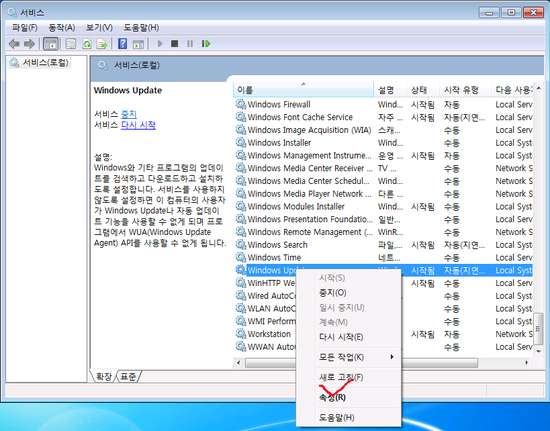Select Windows Modules Installer row

[x=383, y=206]
